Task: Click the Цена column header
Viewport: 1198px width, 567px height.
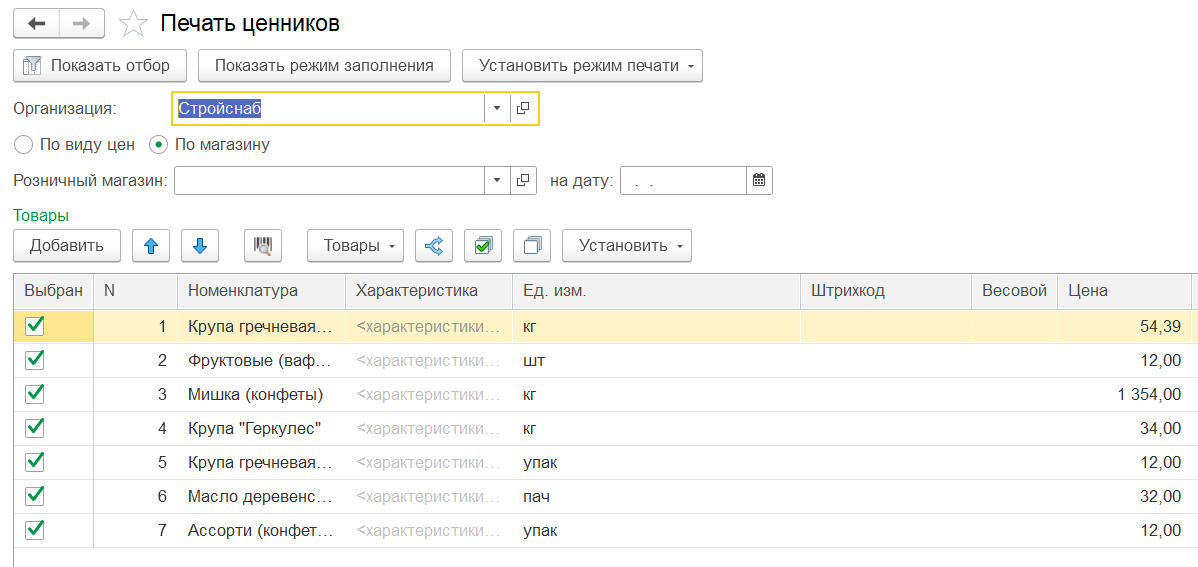Action: [1124, 291]
